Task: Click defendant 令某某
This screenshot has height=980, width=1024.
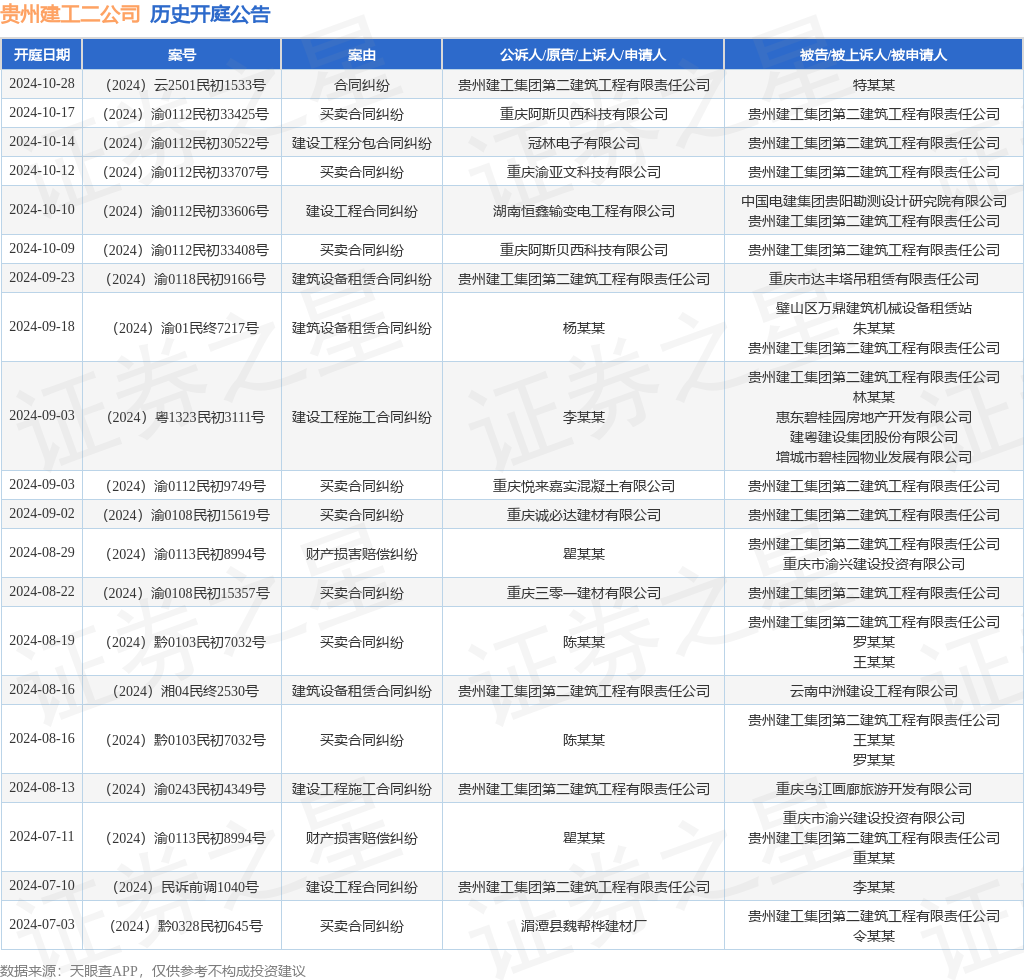Action: pos(873,936)
